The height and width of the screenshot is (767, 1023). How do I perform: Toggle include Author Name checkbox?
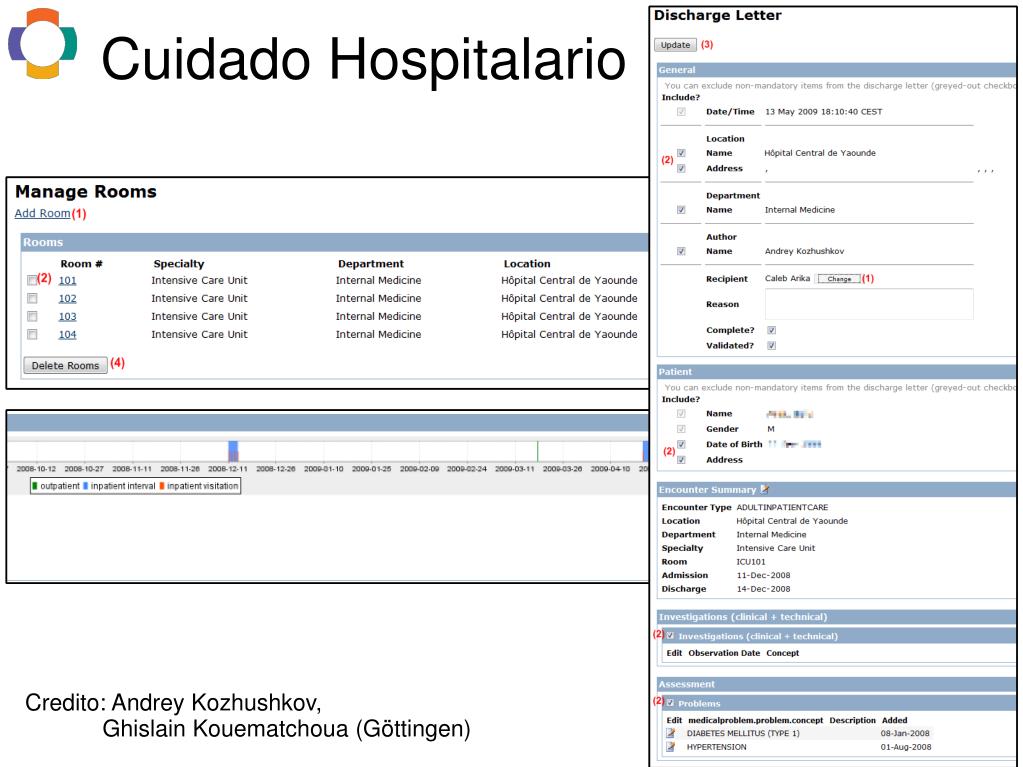[x=681, y=251]
